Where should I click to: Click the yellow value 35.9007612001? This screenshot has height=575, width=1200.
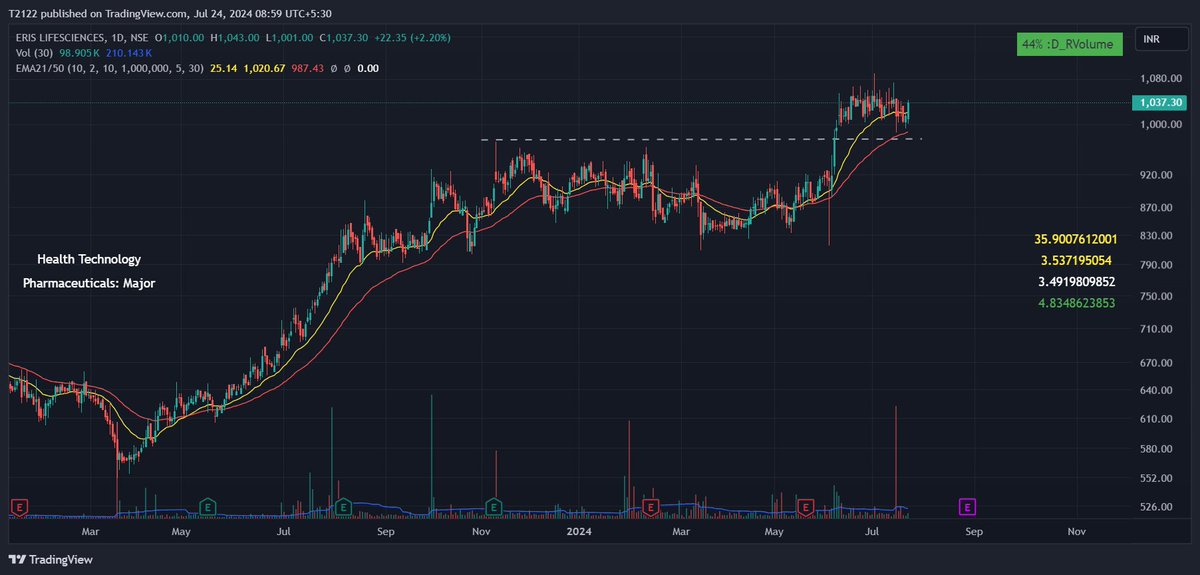click(x=1076, y=239)
